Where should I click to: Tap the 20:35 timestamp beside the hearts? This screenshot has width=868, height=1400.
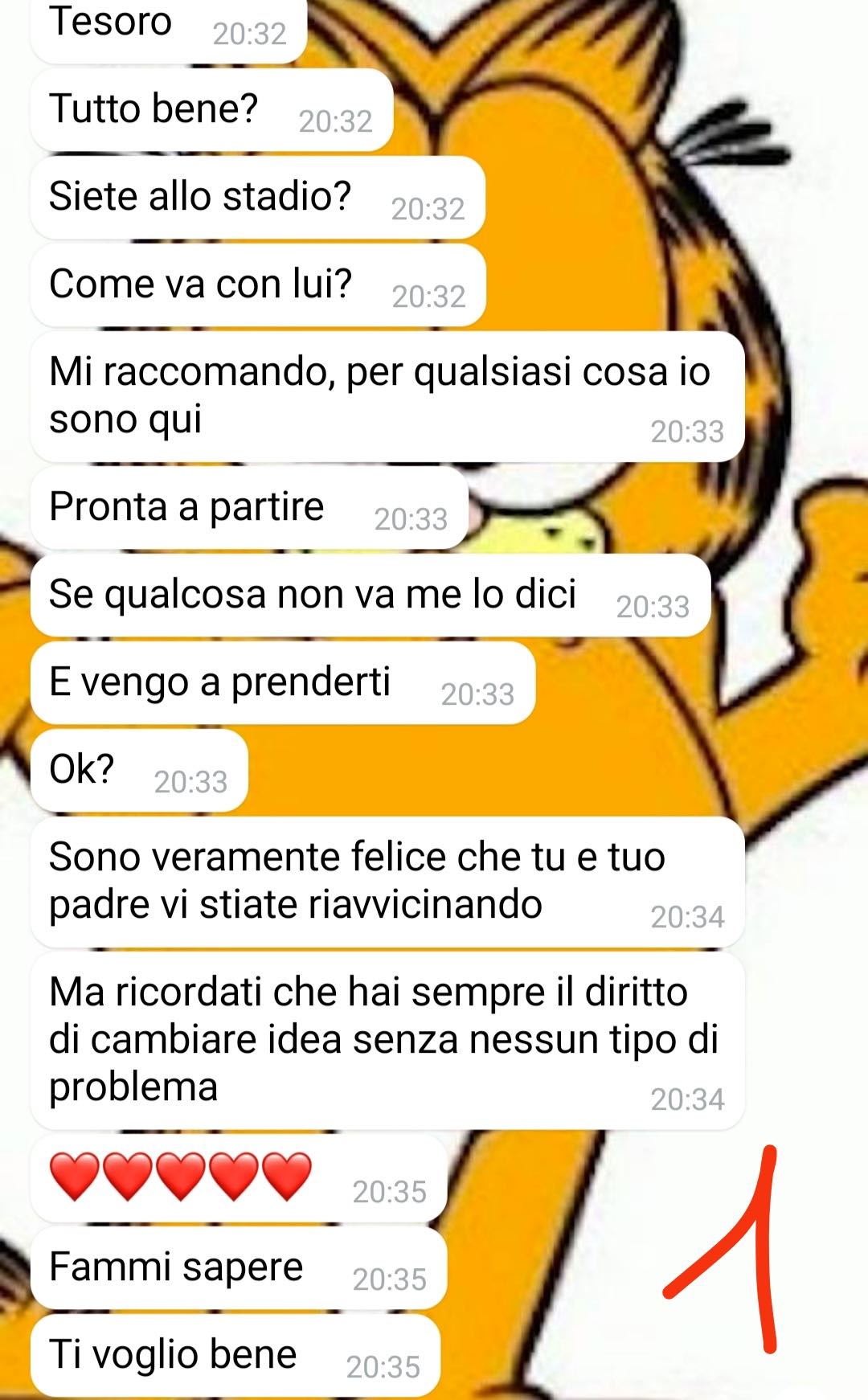389,1192
